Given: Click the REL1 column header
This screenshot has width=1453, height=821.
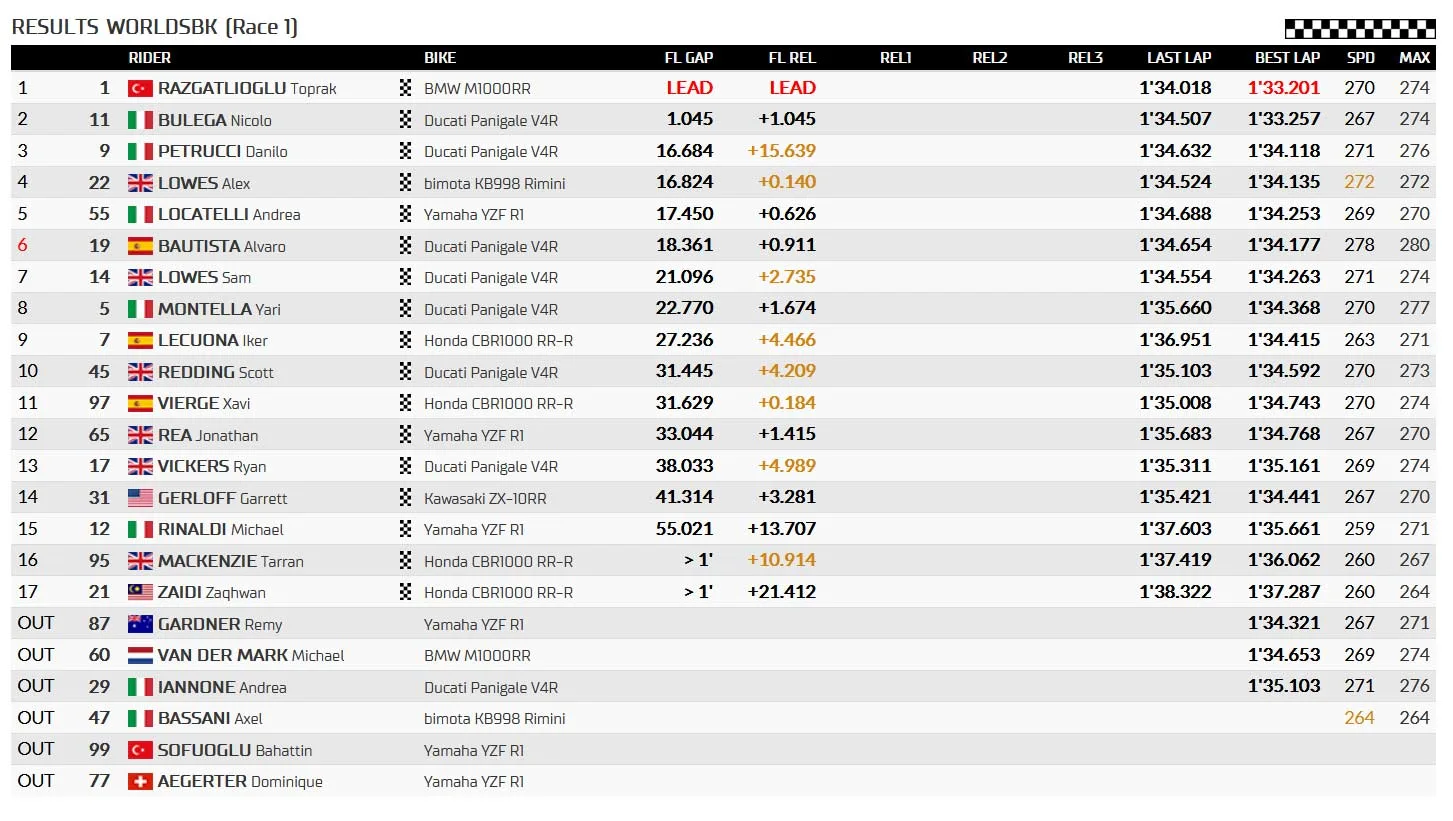Looking at the screenshot, I should pyautogui.click(x=896, y=58).
